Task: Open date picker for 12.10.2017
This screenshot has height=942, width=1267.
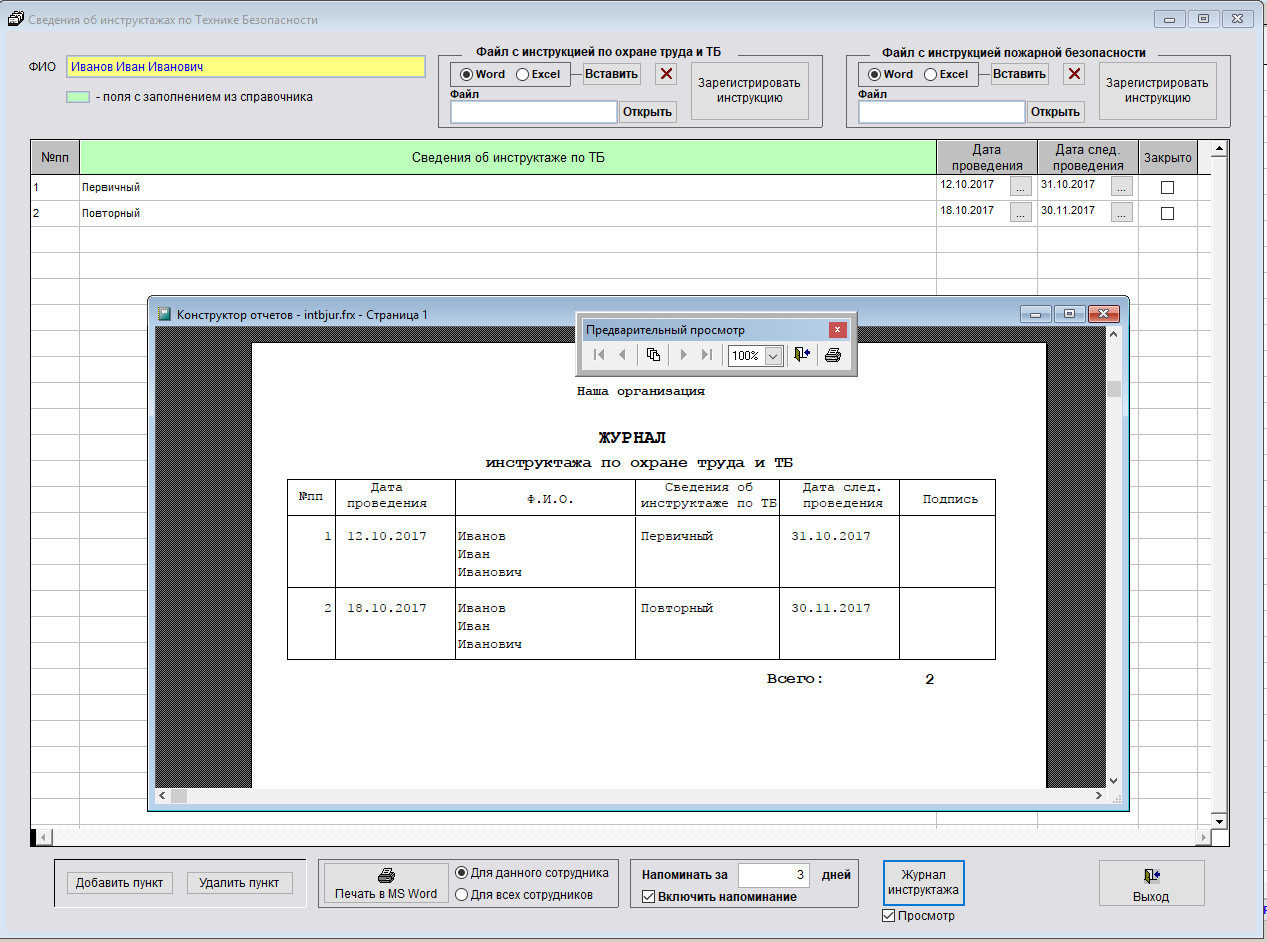Action: pos(1020,187)
